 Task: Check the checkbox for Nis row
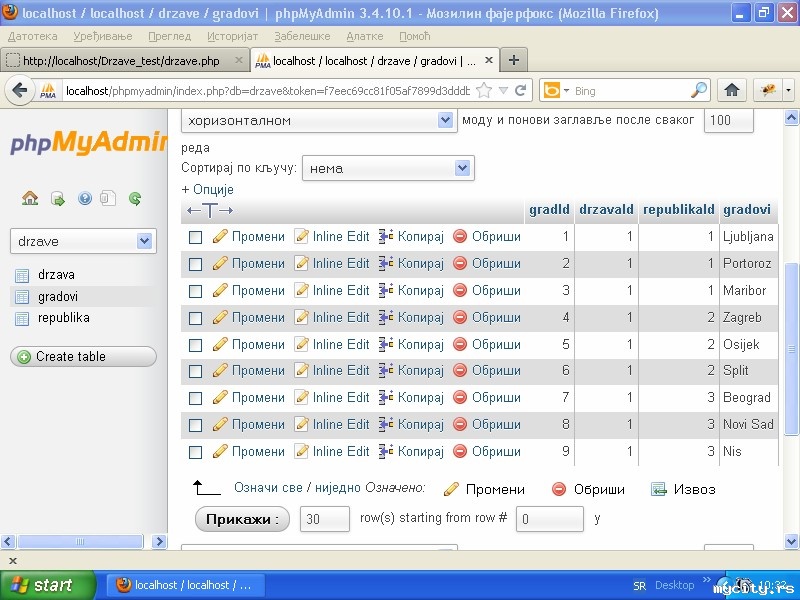pos(195,452)
